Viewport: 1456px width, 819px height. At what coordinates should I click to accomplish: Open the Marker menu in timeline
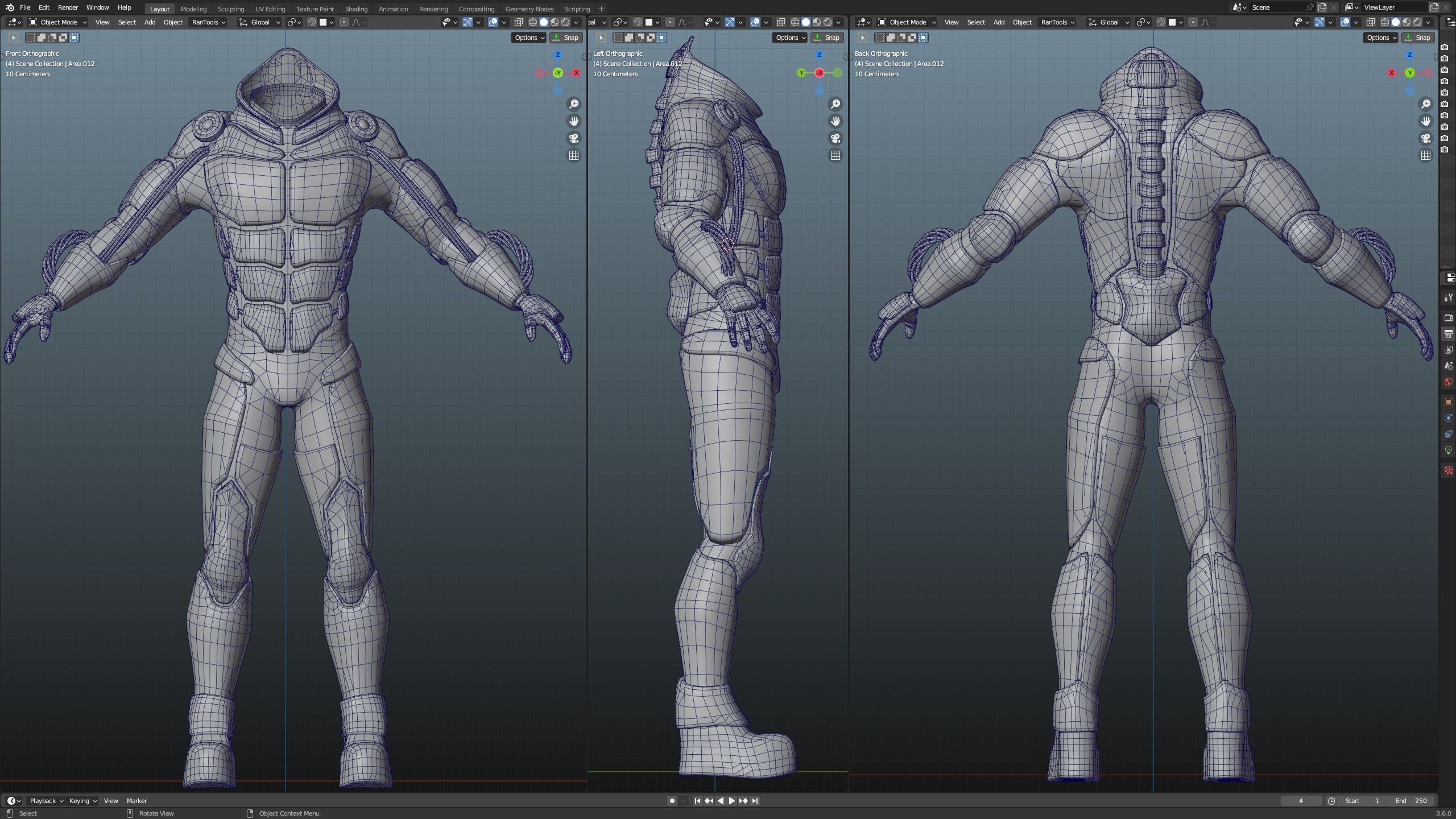[136, 801]
